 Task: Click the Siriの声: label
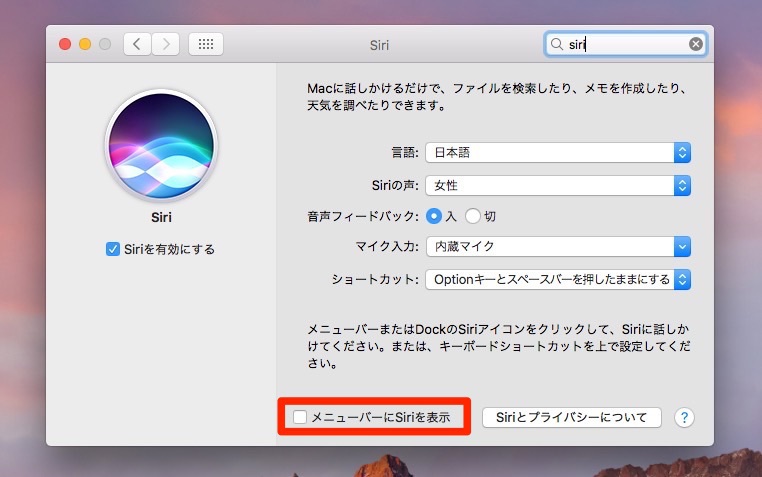(395, 186)
